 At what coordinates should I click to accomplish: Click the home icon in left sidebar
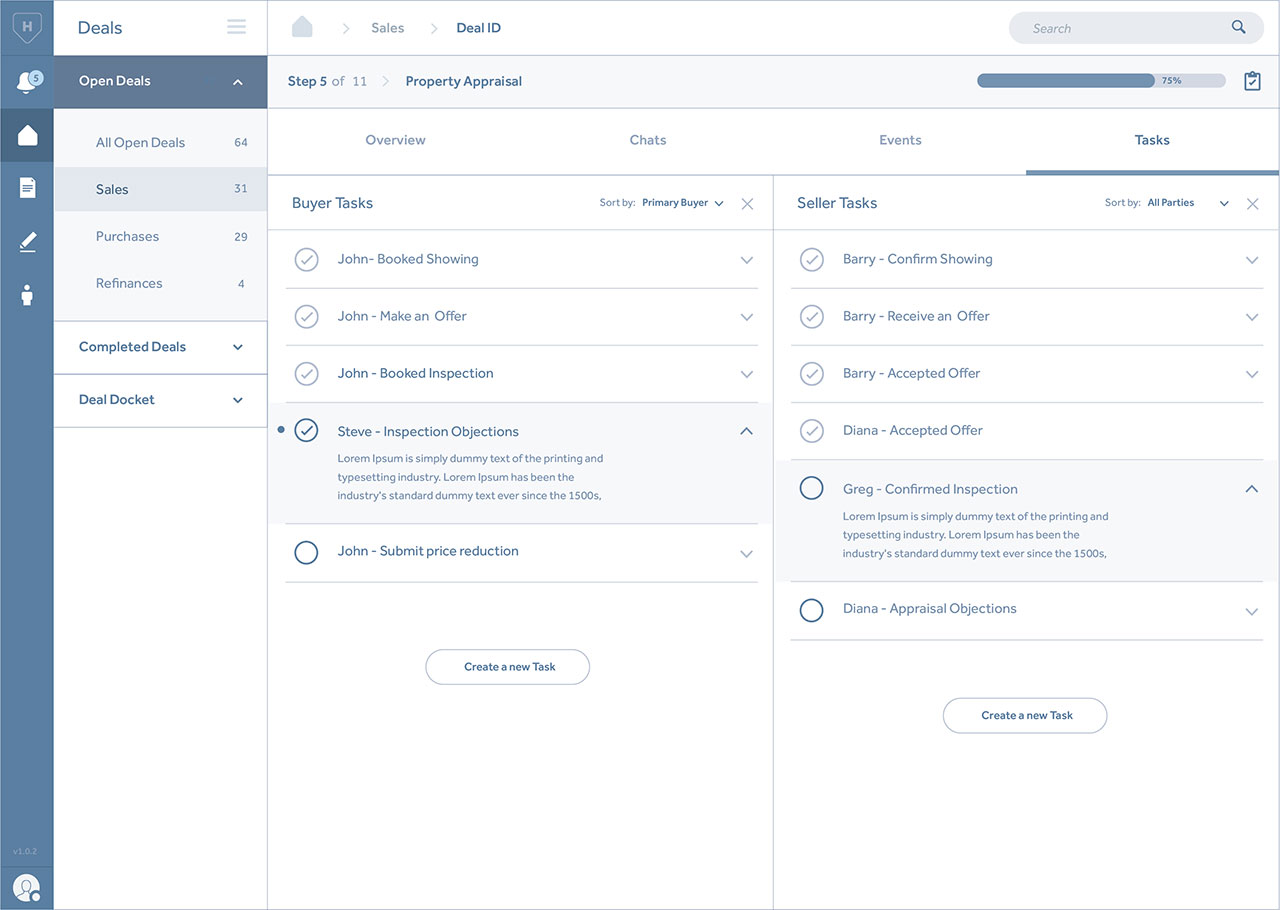[x=27, y=135]
